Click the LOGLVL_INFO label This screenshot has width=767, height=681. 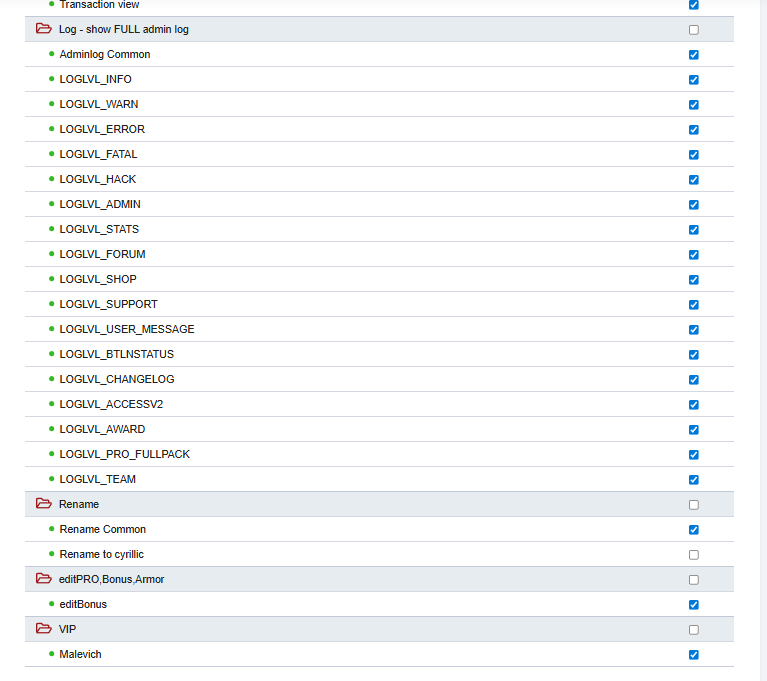click(95, 79)
